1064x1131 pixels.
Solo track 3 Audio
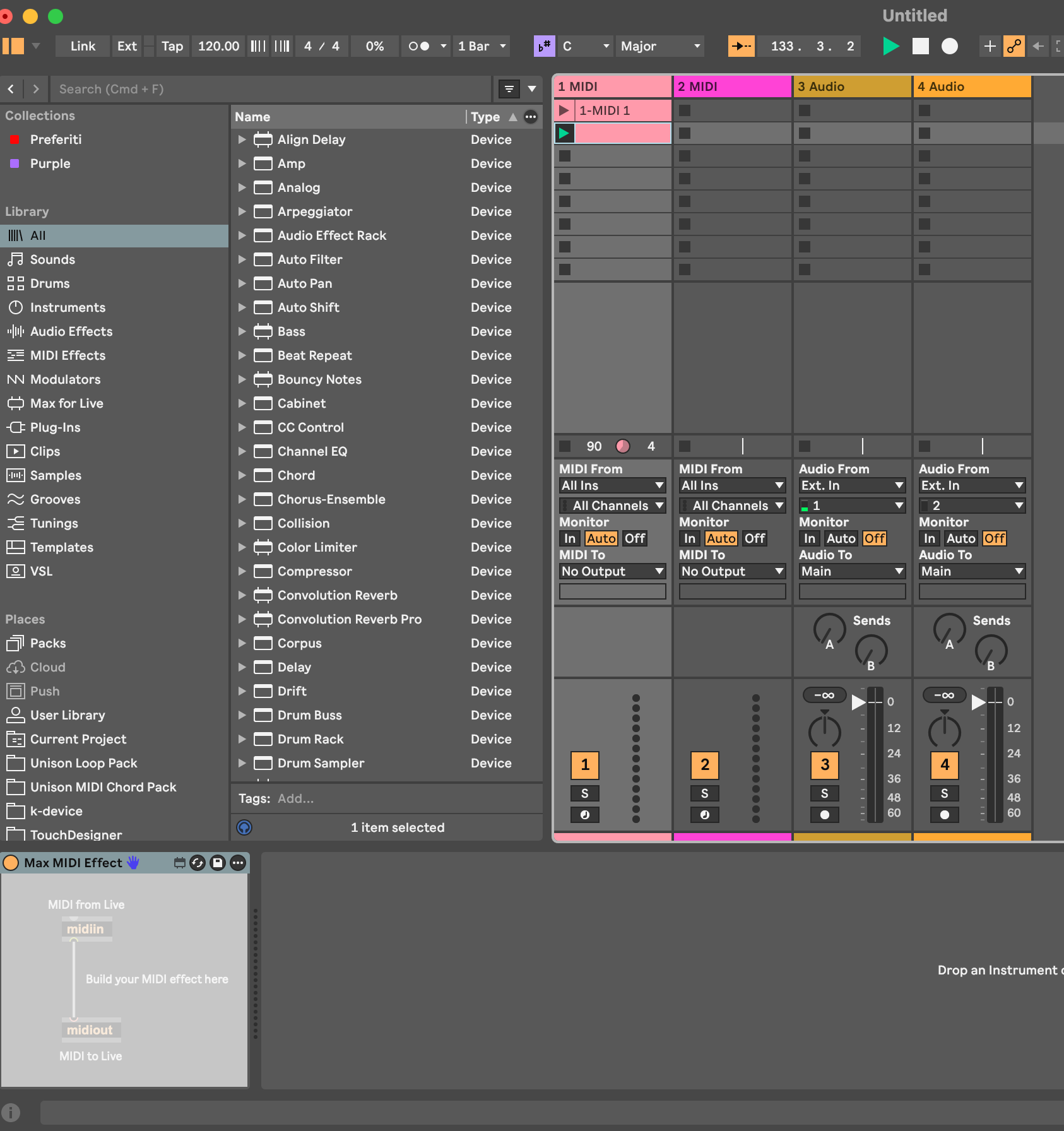824,793
